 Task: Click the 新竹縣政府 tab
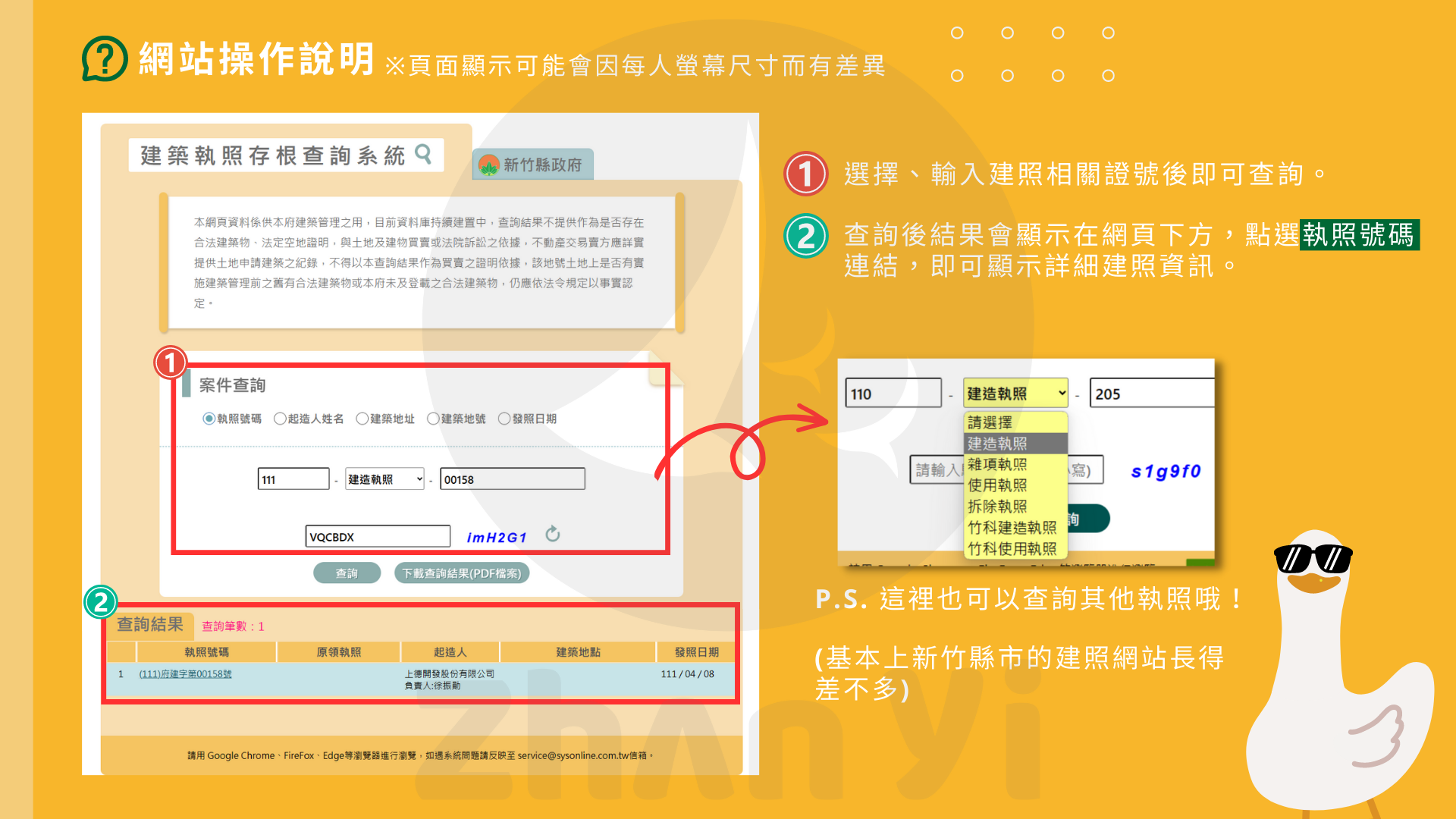pyautogui.click(x=533, y=165)
